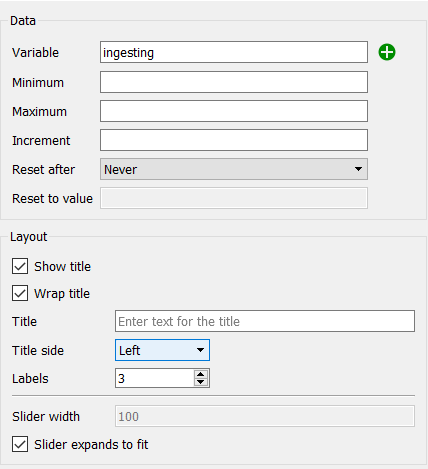The height and width of the screenshot is (469, 428).
Task: Click the Wrap title label text
Action: (62, 294)
